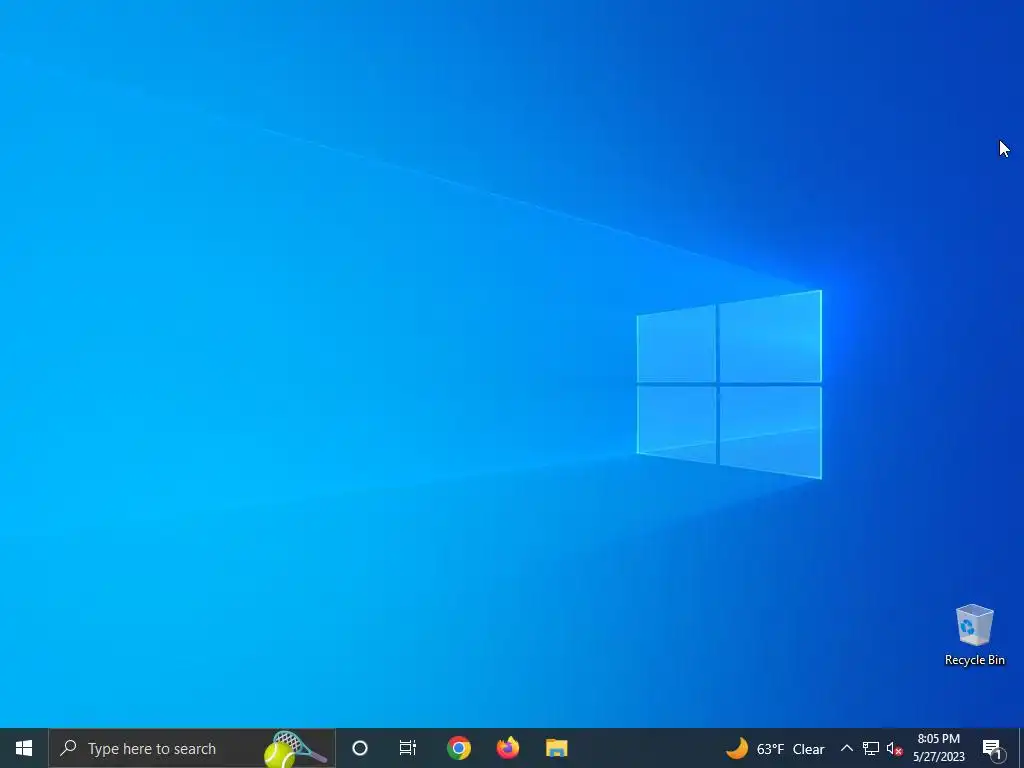1024x768 pixels.
Task: Open the clock showing 8:05 PM
Action: (938, 748)
